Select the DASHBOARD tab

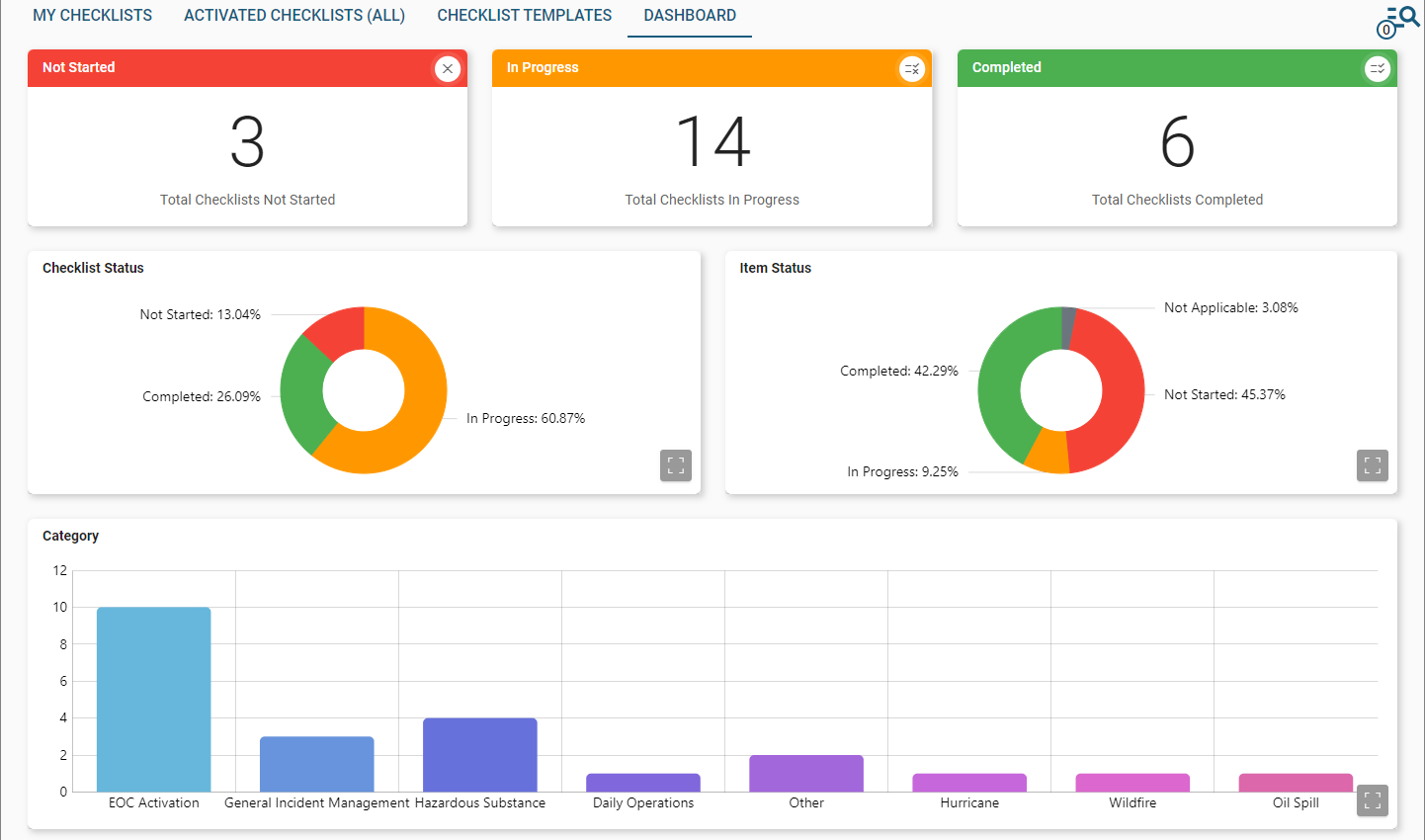point(689,15)
